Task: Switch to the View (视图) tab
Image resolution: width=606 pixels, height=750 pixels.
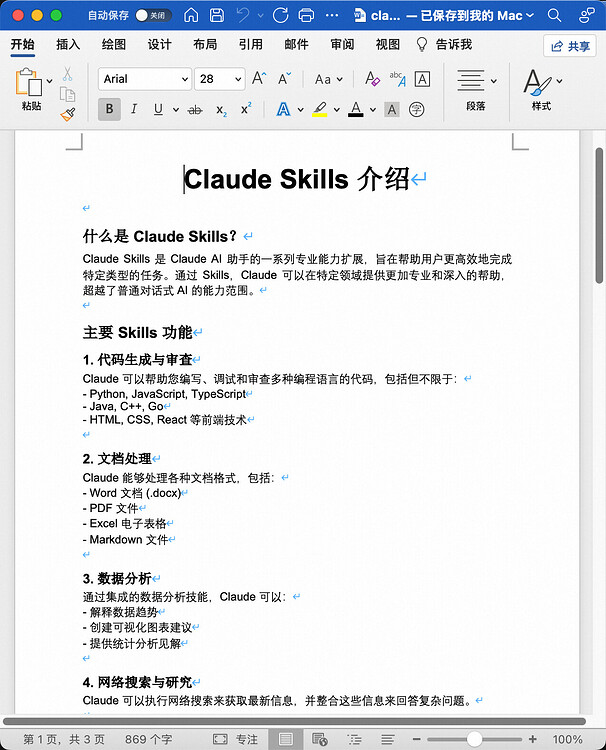Action: point(388,44)
